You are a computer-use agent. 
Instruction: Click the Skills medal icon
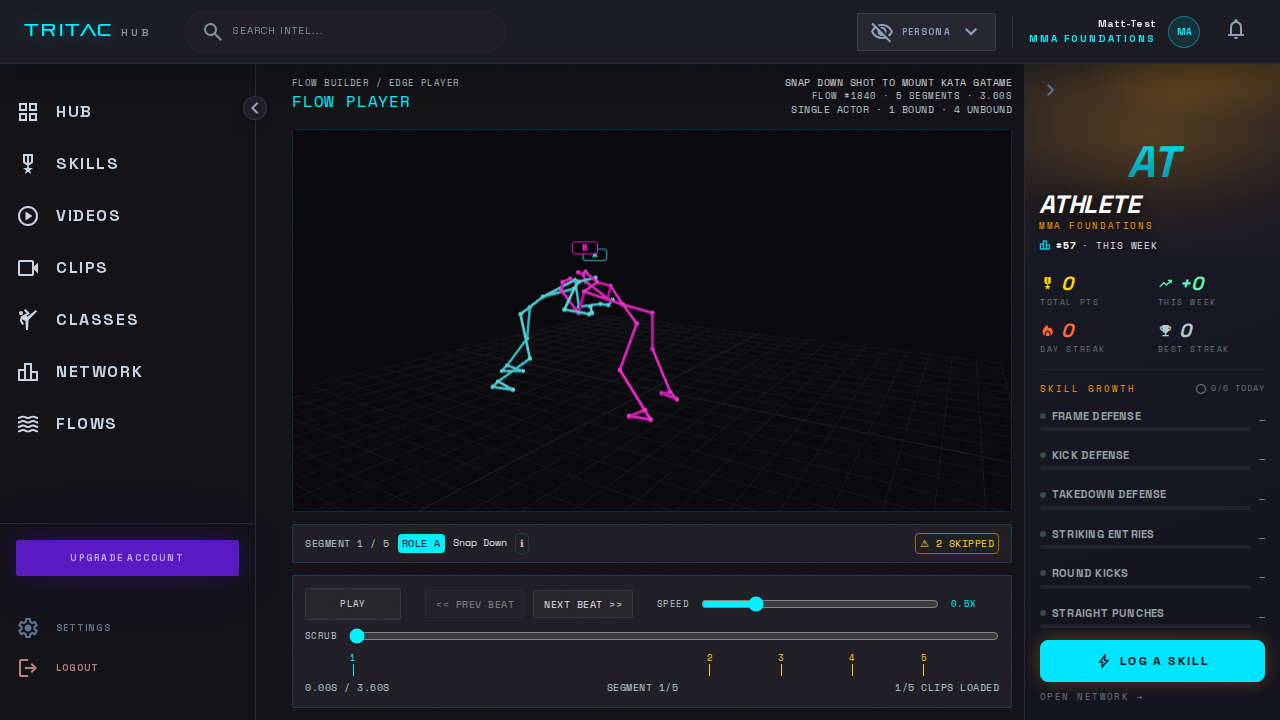click(28, 164)
